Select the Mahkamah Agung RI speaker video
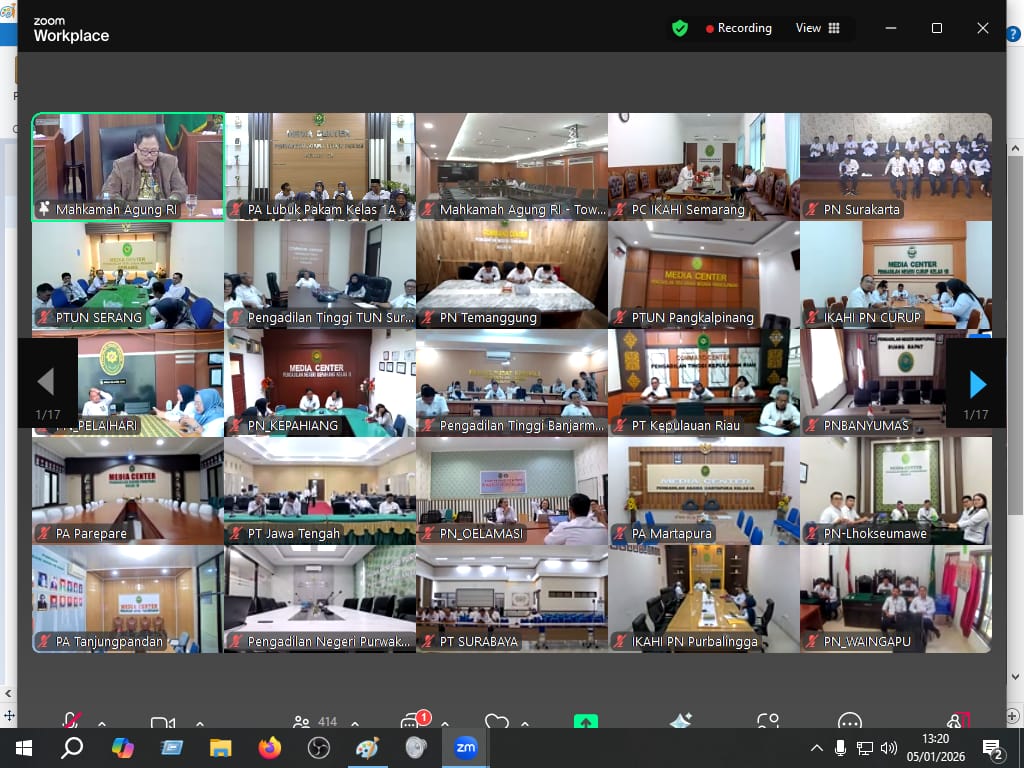Image resolution: width=1024 pixels, height=768 pixels. coord(128,165)
